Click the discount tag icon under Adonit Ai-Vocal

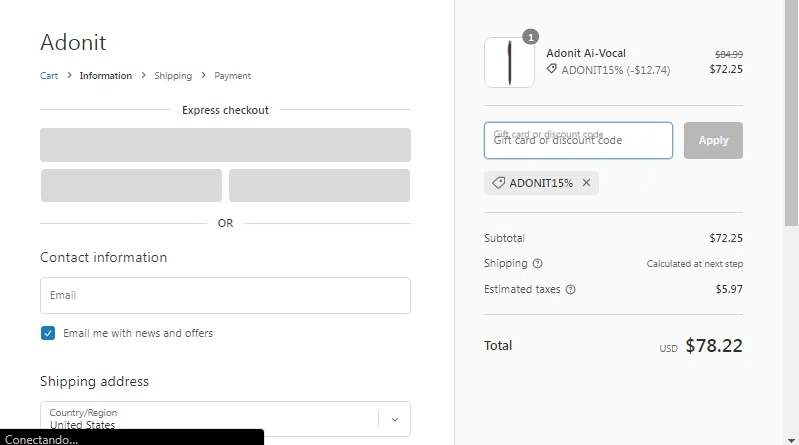pyautogui.click(x=552, y=69)
